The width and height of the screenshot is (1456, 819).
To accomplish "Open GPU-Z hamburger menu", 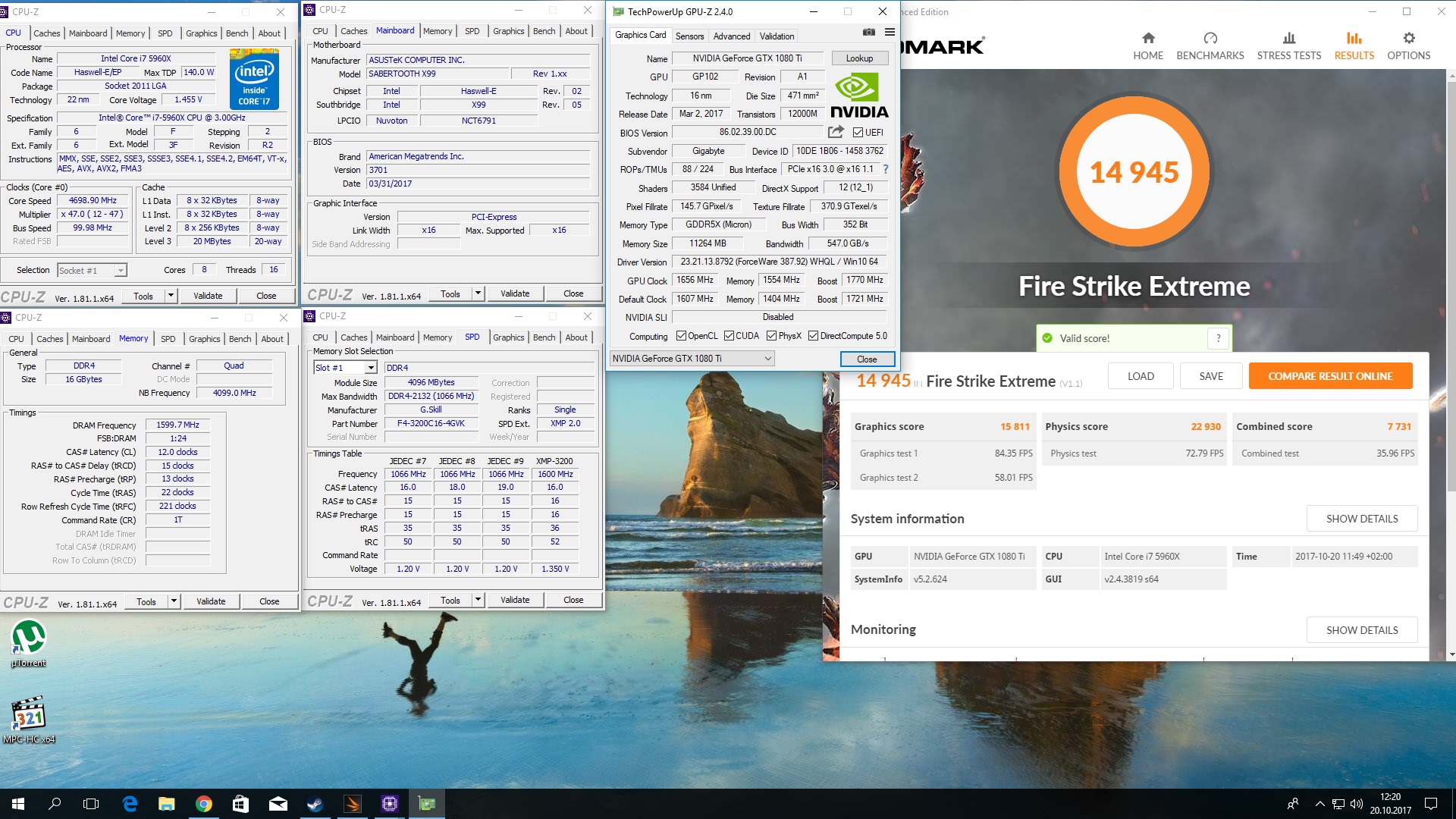I will point(890,32).
